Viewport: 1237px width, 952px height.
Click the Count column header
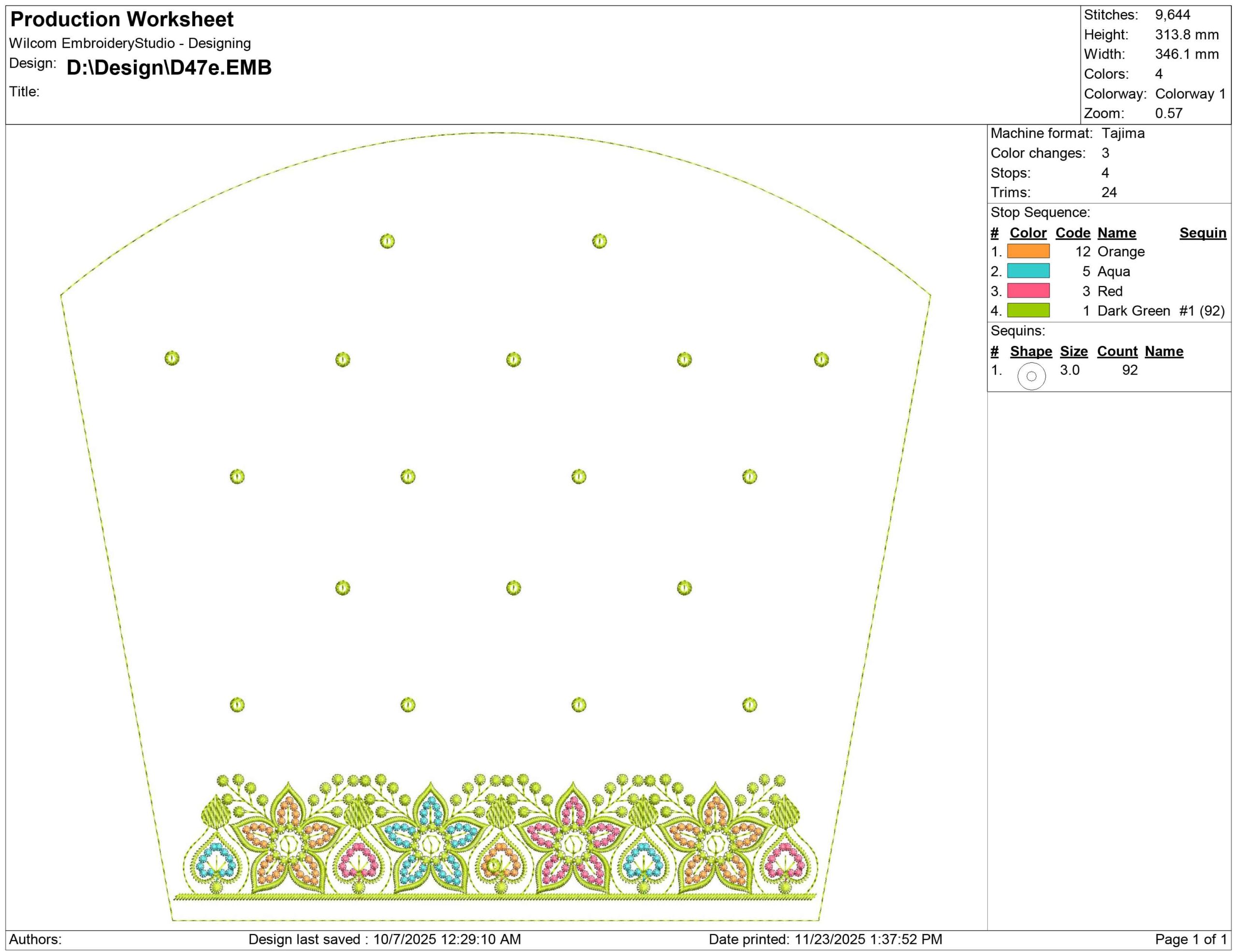[1117, 351]
